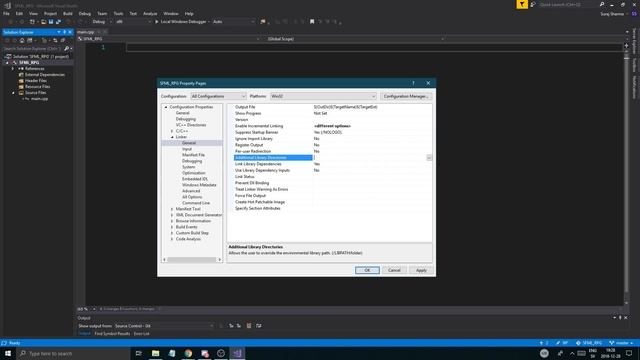This screenshot has height=360, width=640.
Task: Expand References node in Solution Explorer
Action: point(13,69)
